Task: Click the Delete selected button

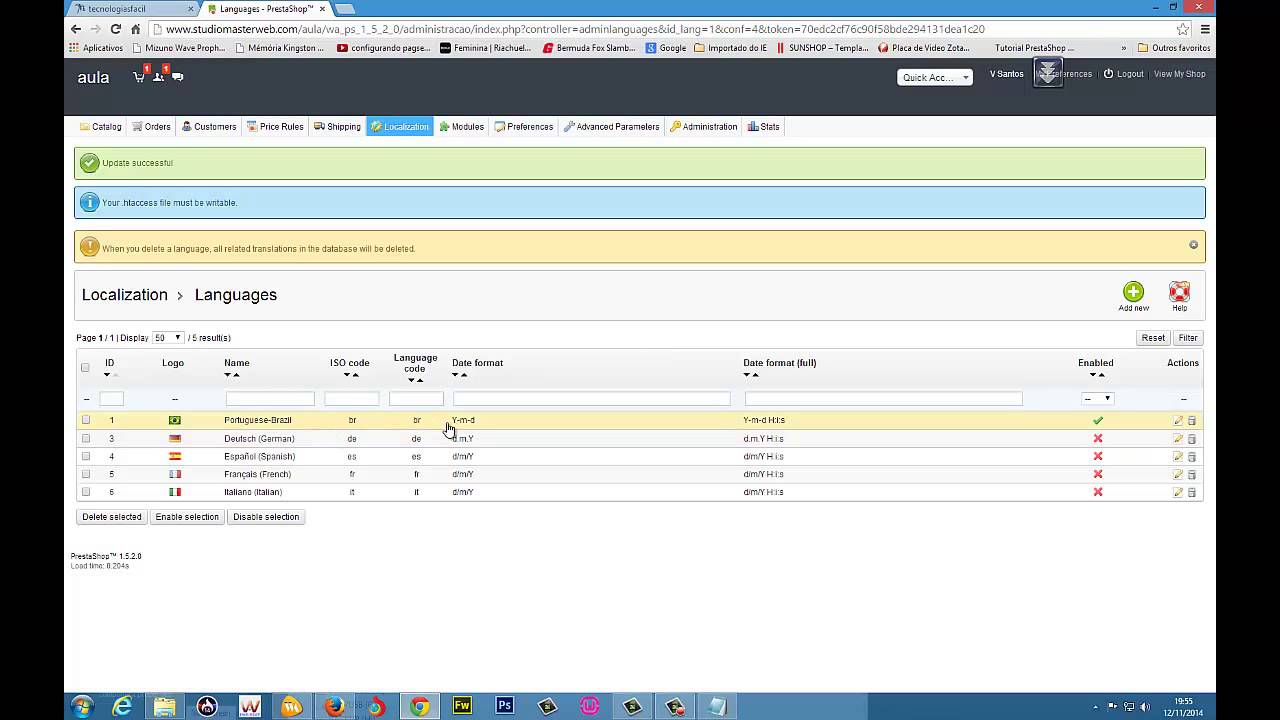Action: tap(112, 517)
